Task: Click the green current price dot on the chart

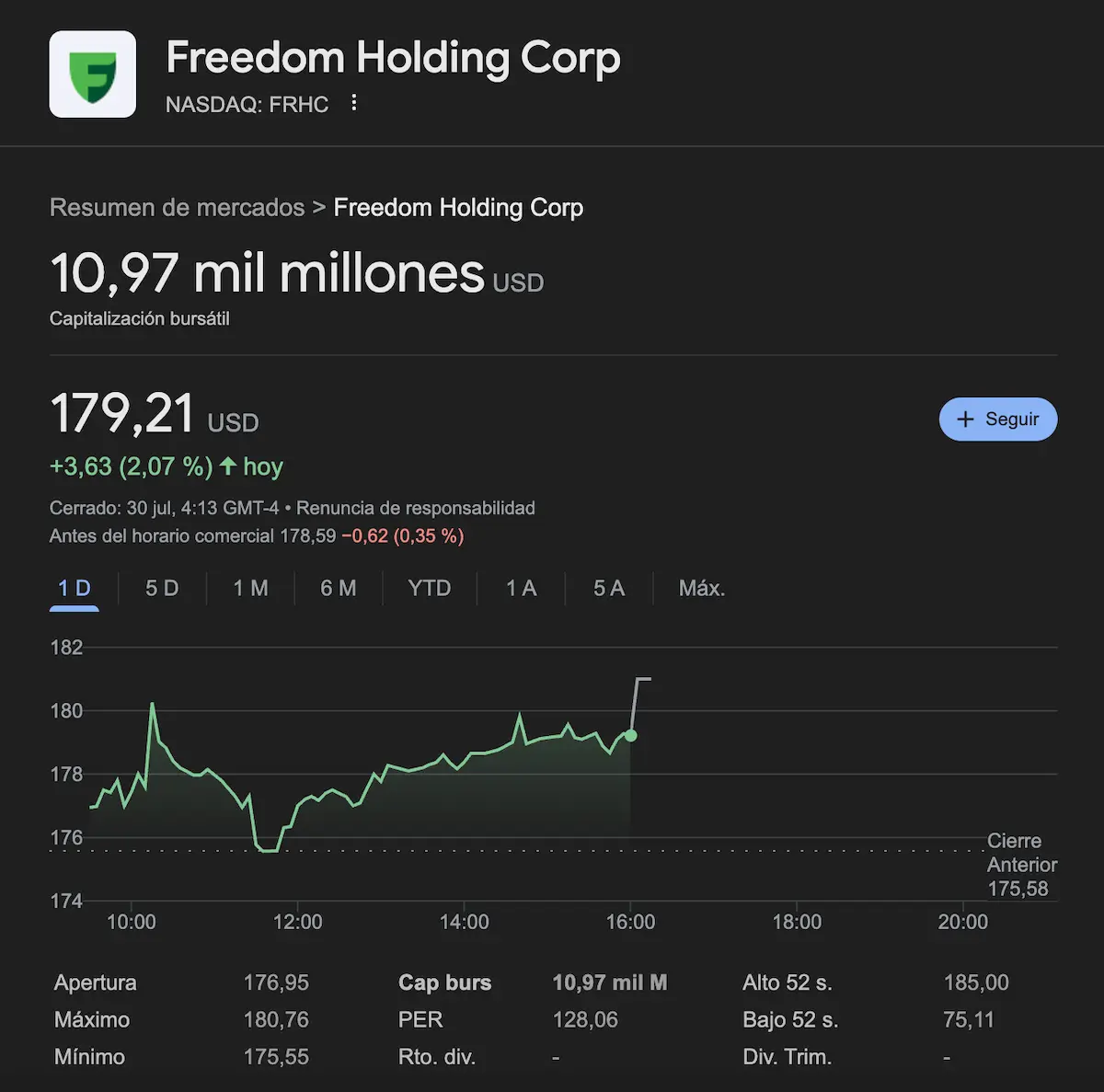Action: 630,736
